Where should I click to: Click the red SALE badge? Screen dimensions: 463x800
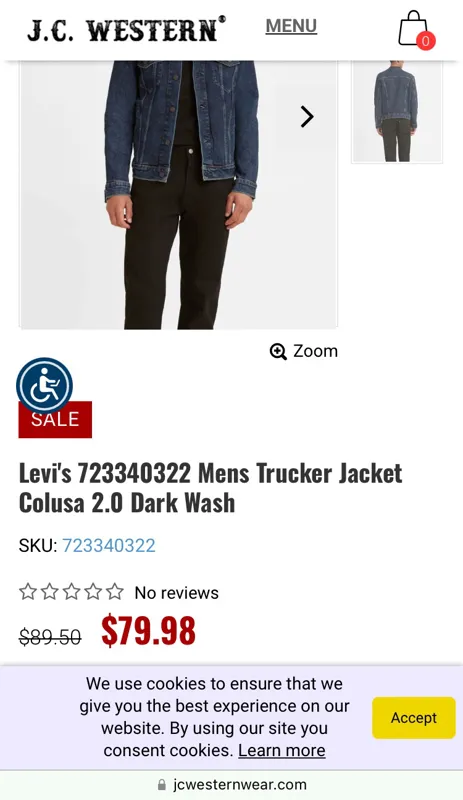pos(55,419)
